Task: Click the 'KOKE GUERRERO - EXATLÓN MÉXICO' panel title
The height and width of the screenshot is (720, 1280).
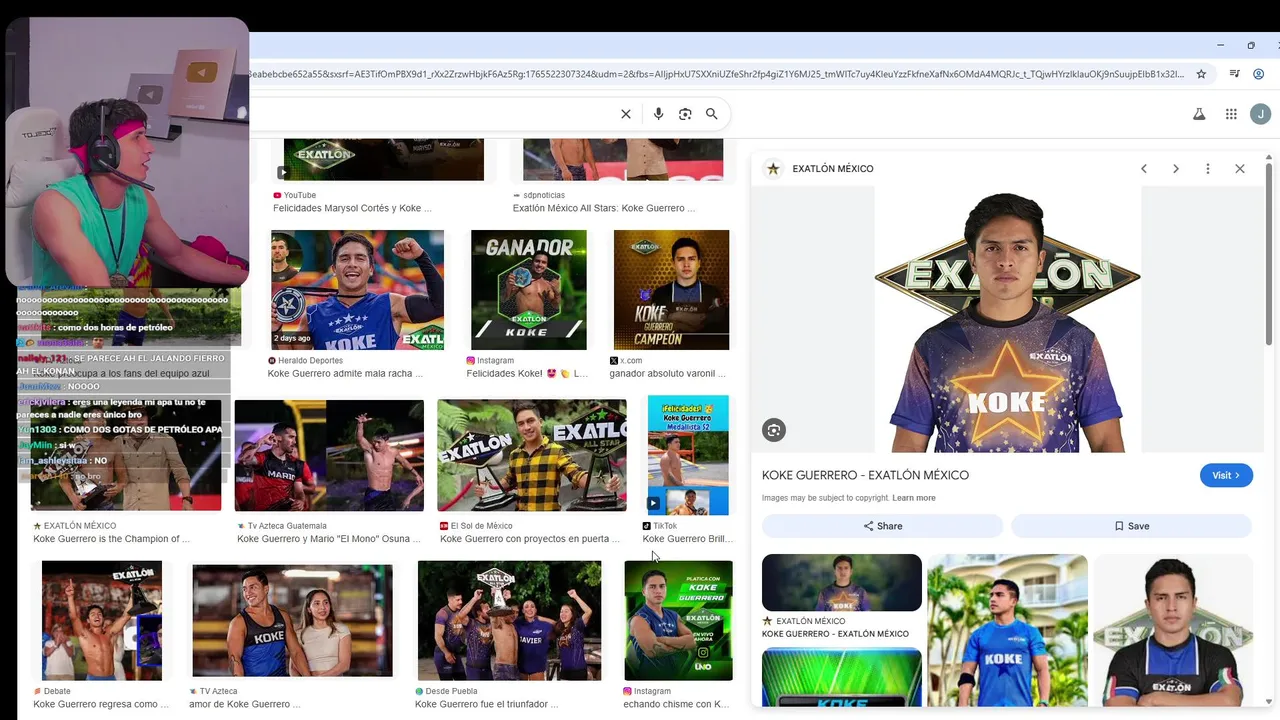Action: tap(865, 475)
